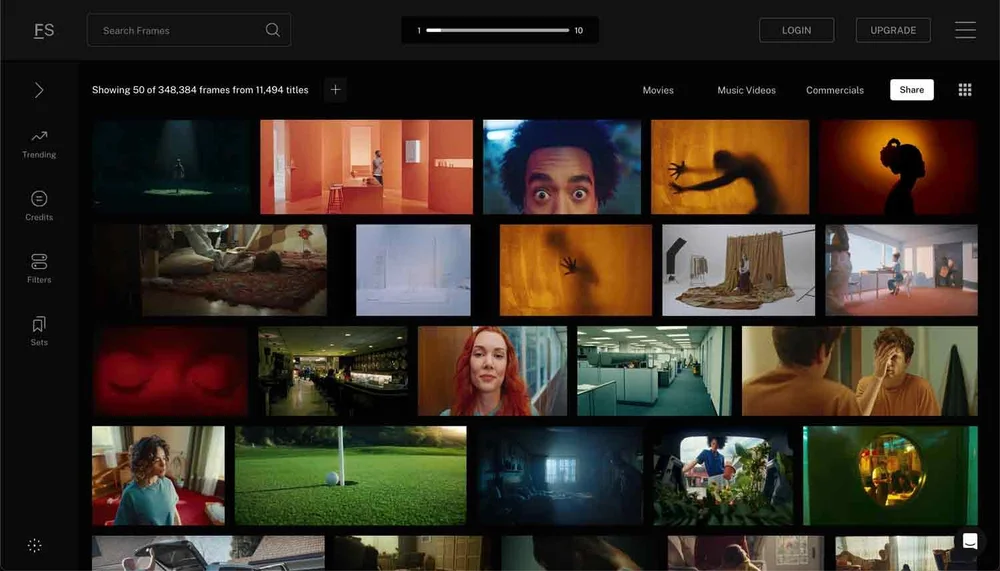Open the dark blue bedroom frame
Image resolution: width=1000 pixels, height=571 pixels.
pos(561,476)
